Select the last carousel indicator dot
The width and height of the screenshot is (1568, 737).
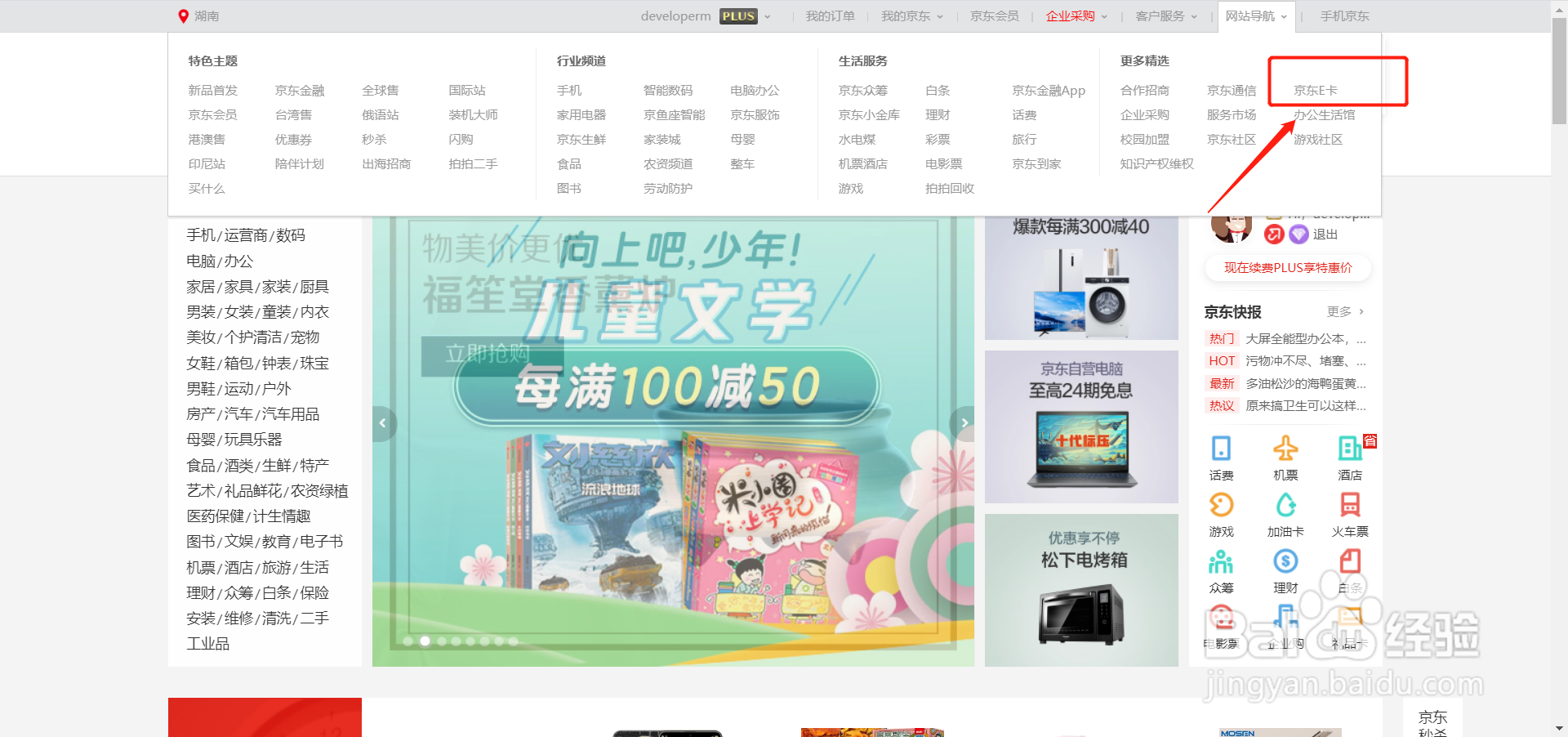(513, 641)
